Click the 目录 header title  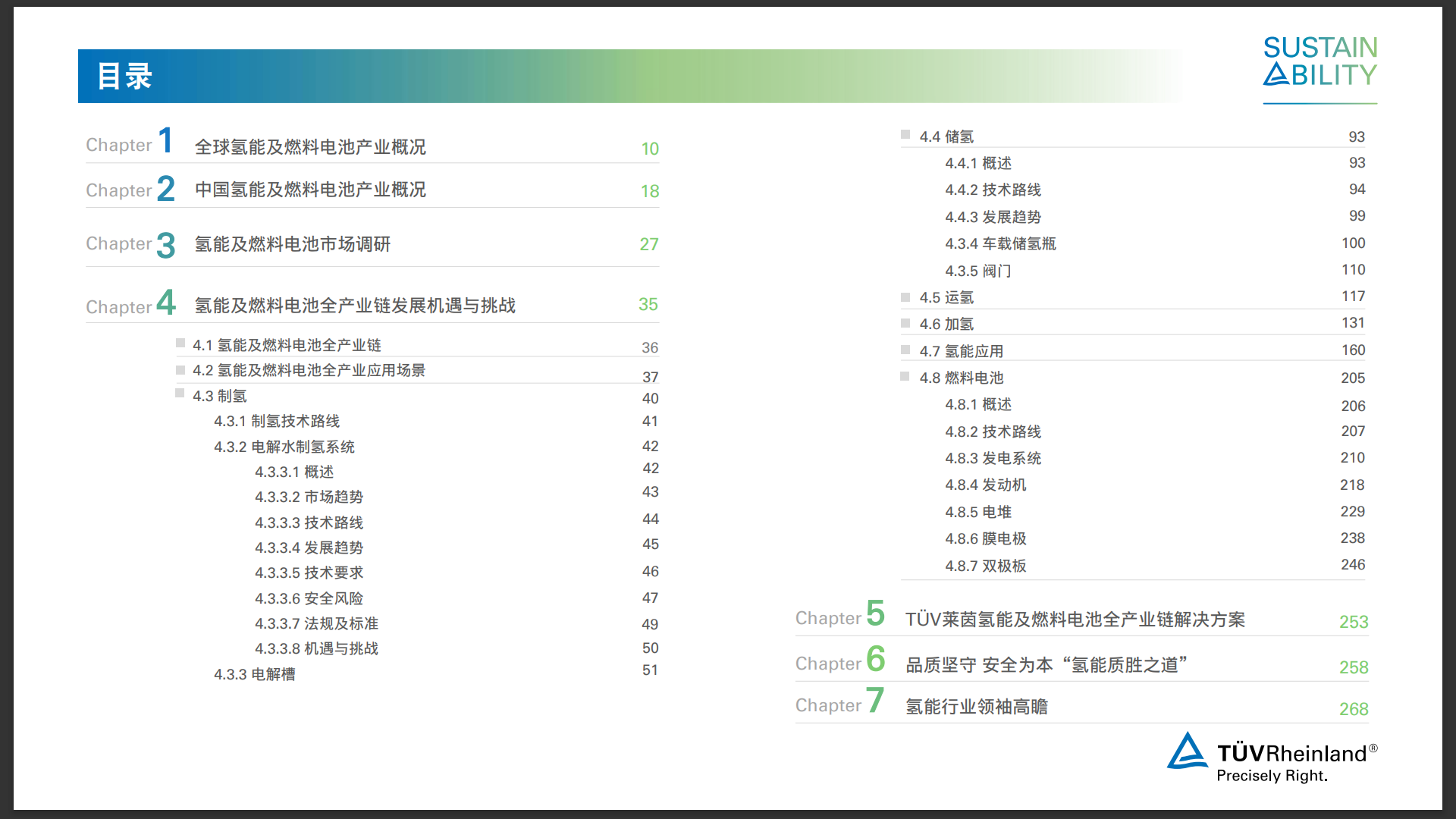pos(125,77)
